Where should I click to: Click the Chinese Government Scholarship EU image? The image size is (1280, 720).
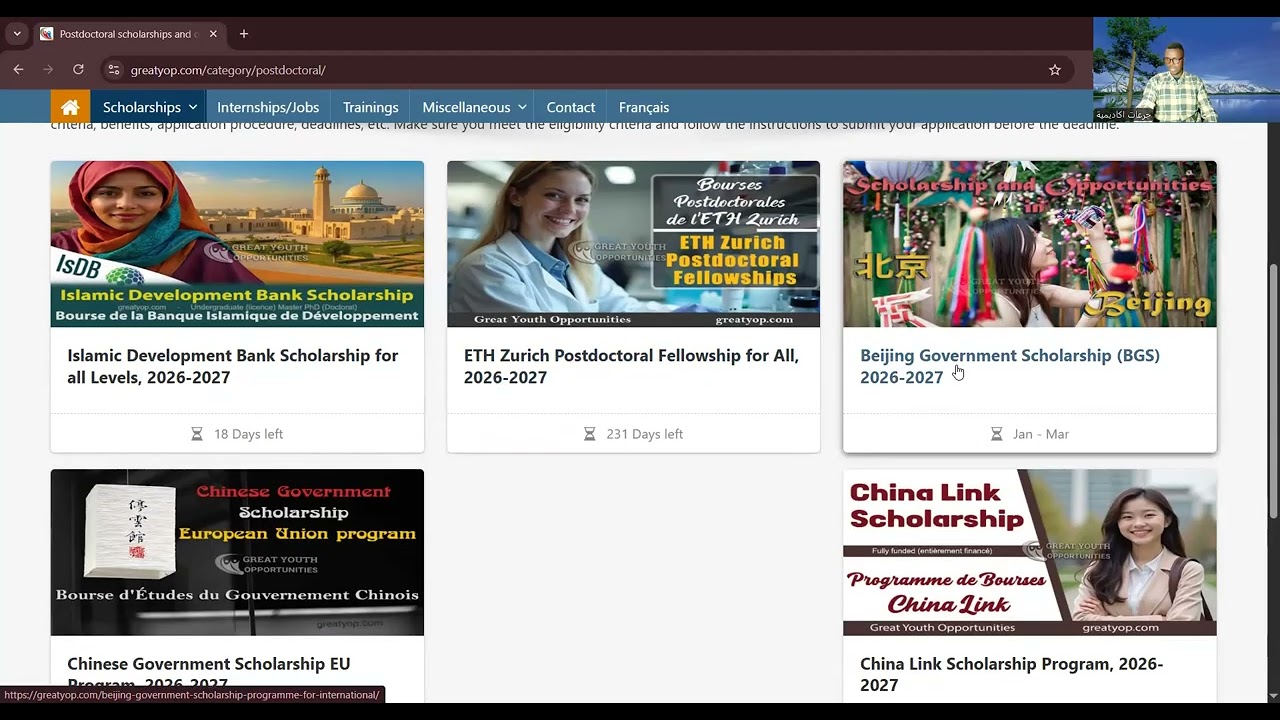(237, 552)
